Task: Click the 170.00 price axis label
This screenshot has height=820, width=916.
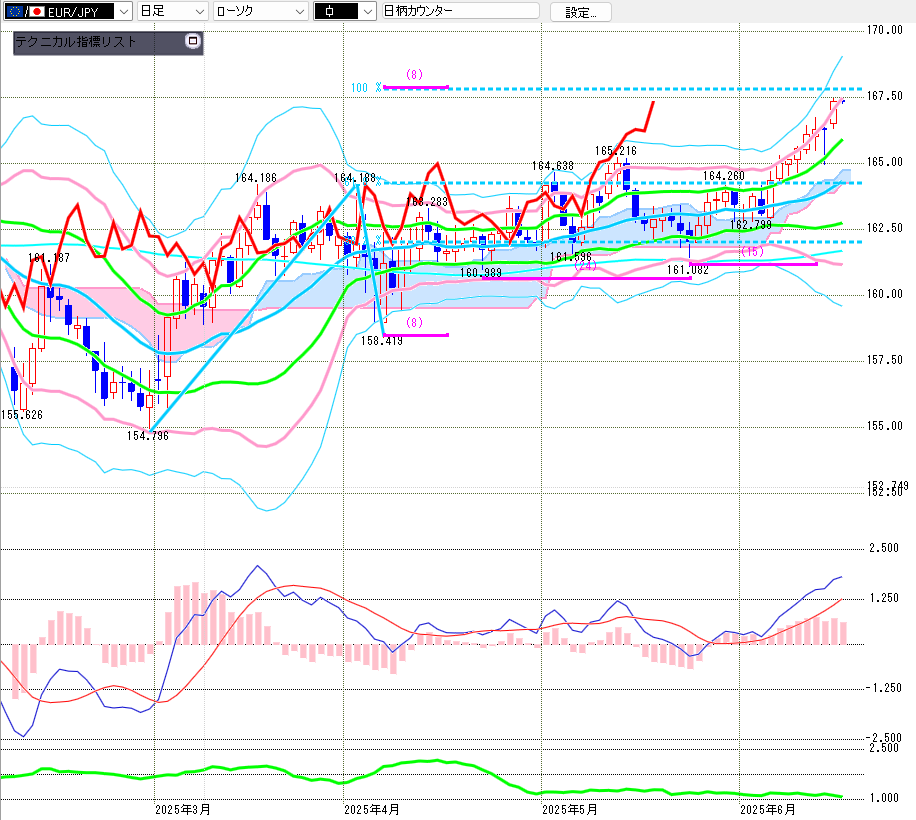Action: click(884, 30)
